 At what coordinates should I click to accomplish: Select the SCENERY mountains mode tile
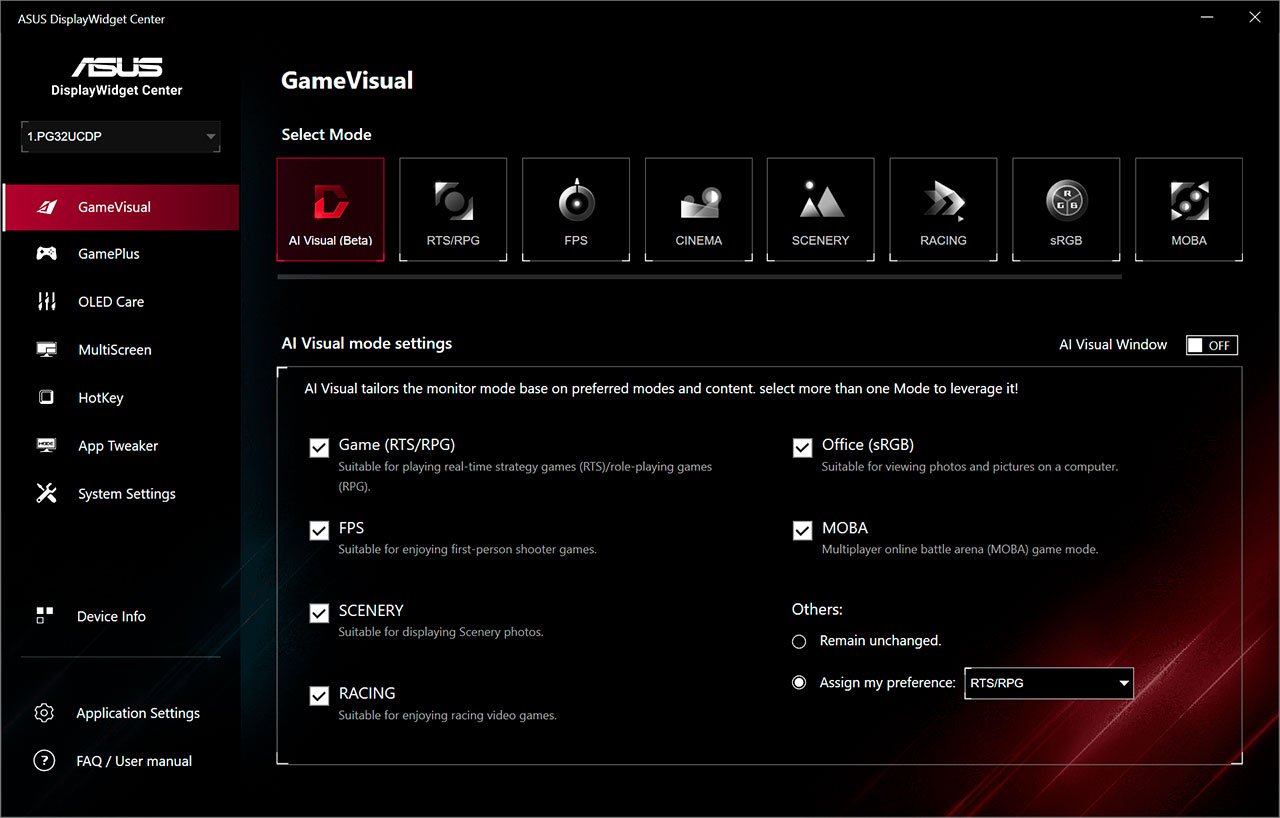[x=820, y=209]
